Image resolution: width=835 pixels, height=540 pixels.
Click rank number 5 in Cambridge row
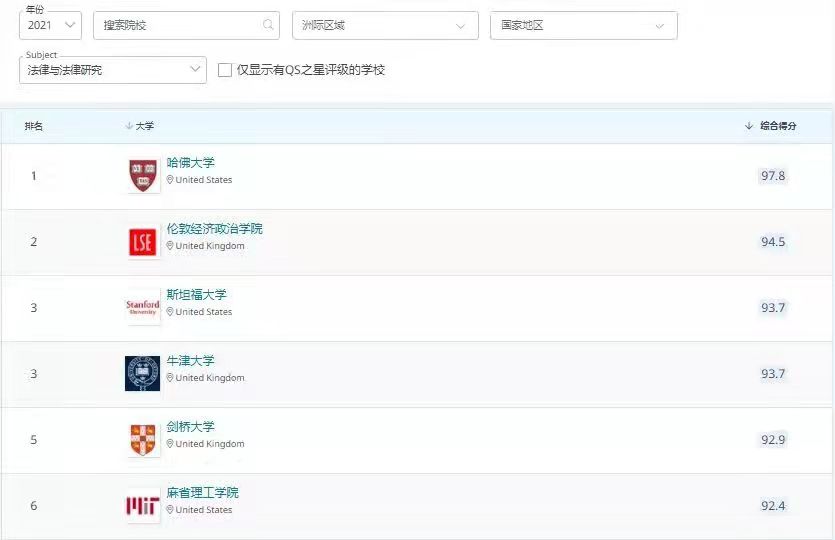tap(34, 440)
